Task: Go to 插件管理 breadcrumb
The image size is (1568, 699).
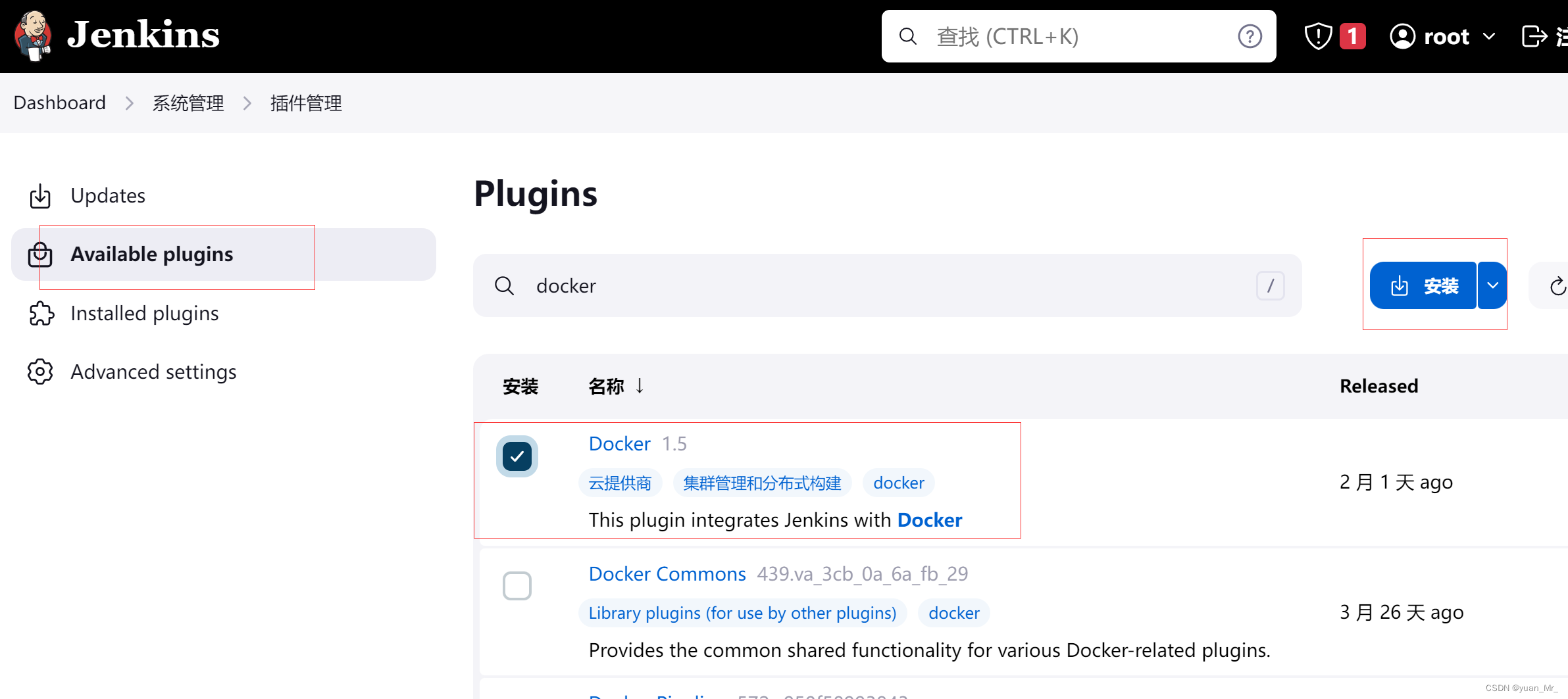Action: point(306,103)
